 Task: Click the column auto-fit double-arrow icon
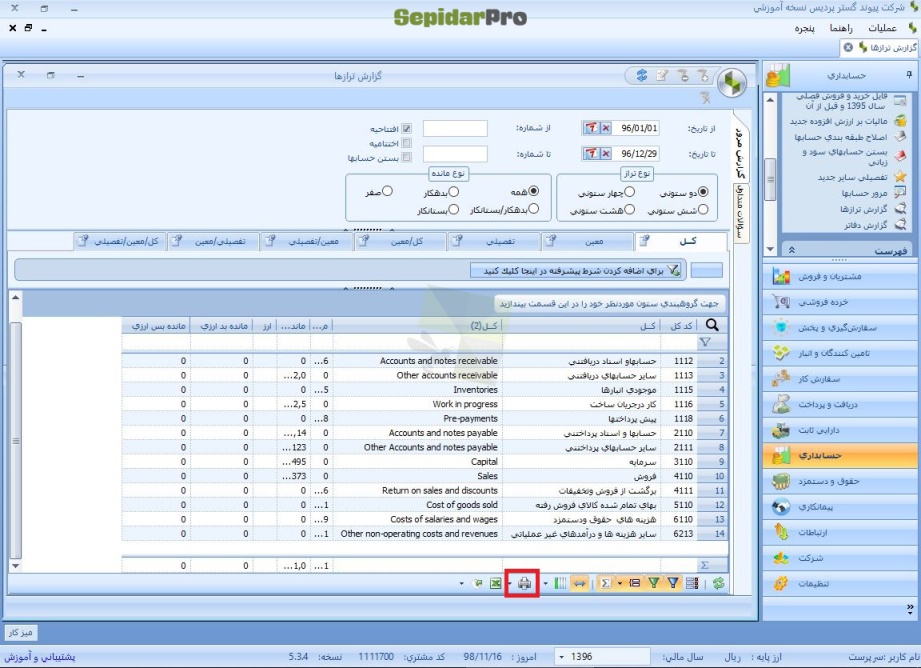[580, 583]
